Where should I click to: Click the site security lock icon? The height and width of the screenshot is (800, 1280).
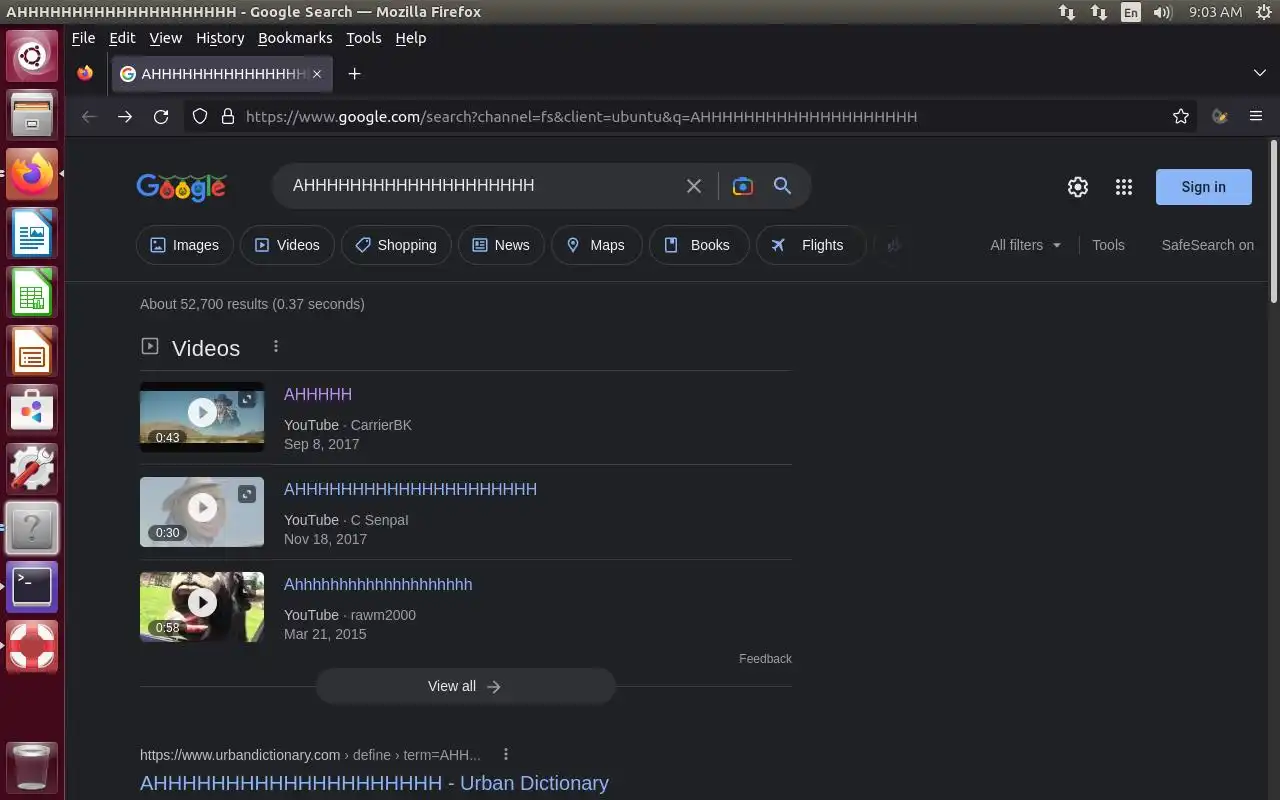pos(227,117)
